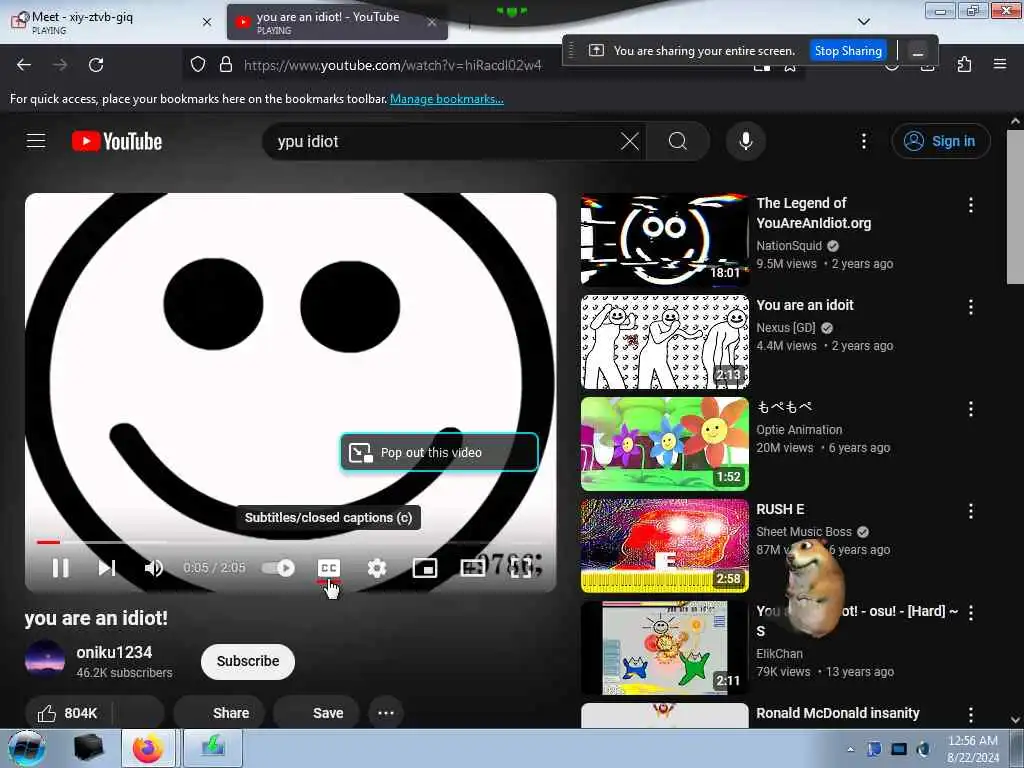Click the video progress bar

click(290, 542)
